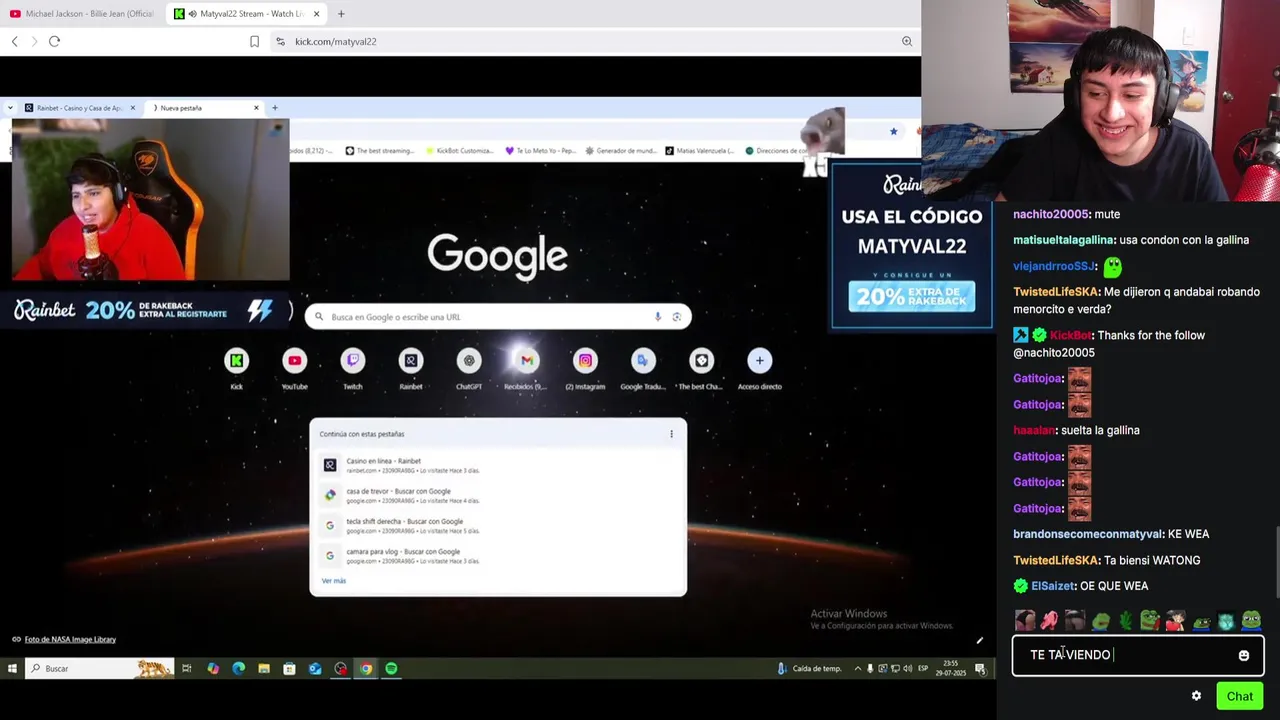Select the green leaf emote

(x=1125, y=621)
